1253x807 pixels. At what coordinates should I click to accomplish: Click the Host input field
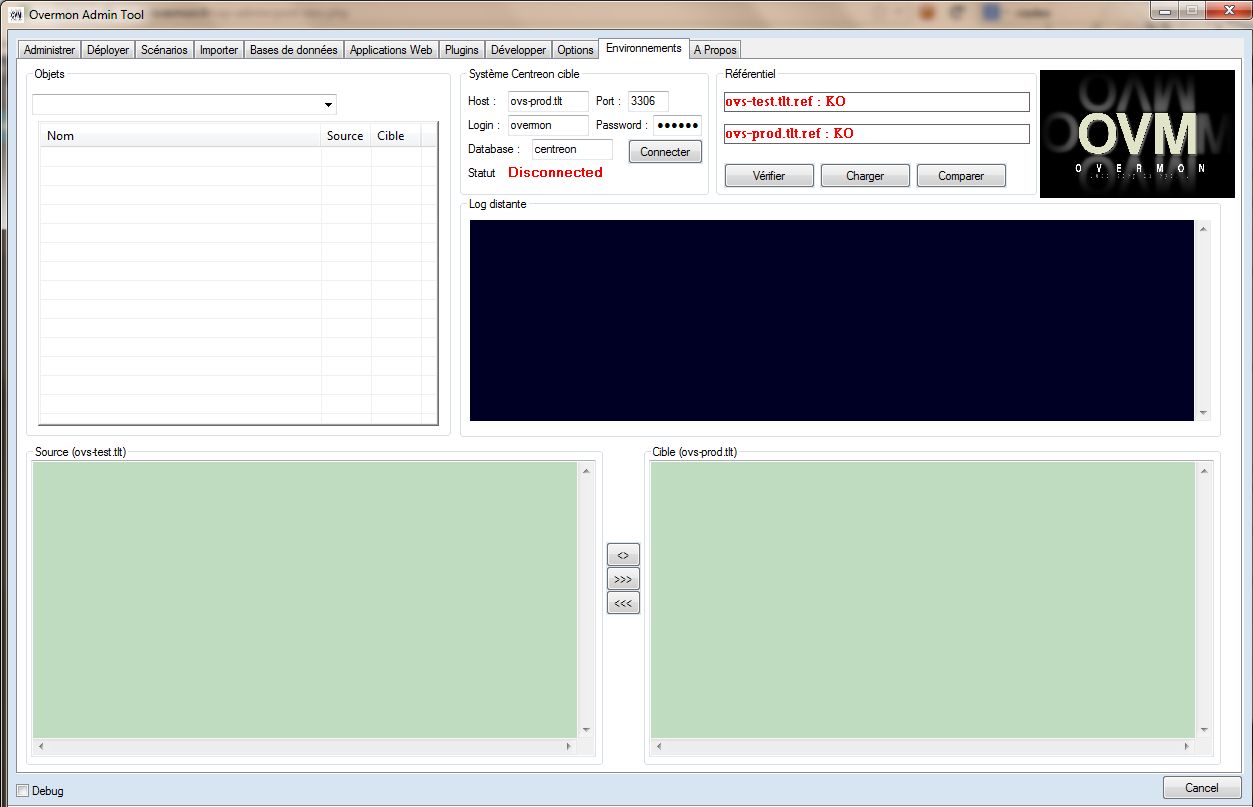pyautogui.click(x=547, y=101)
